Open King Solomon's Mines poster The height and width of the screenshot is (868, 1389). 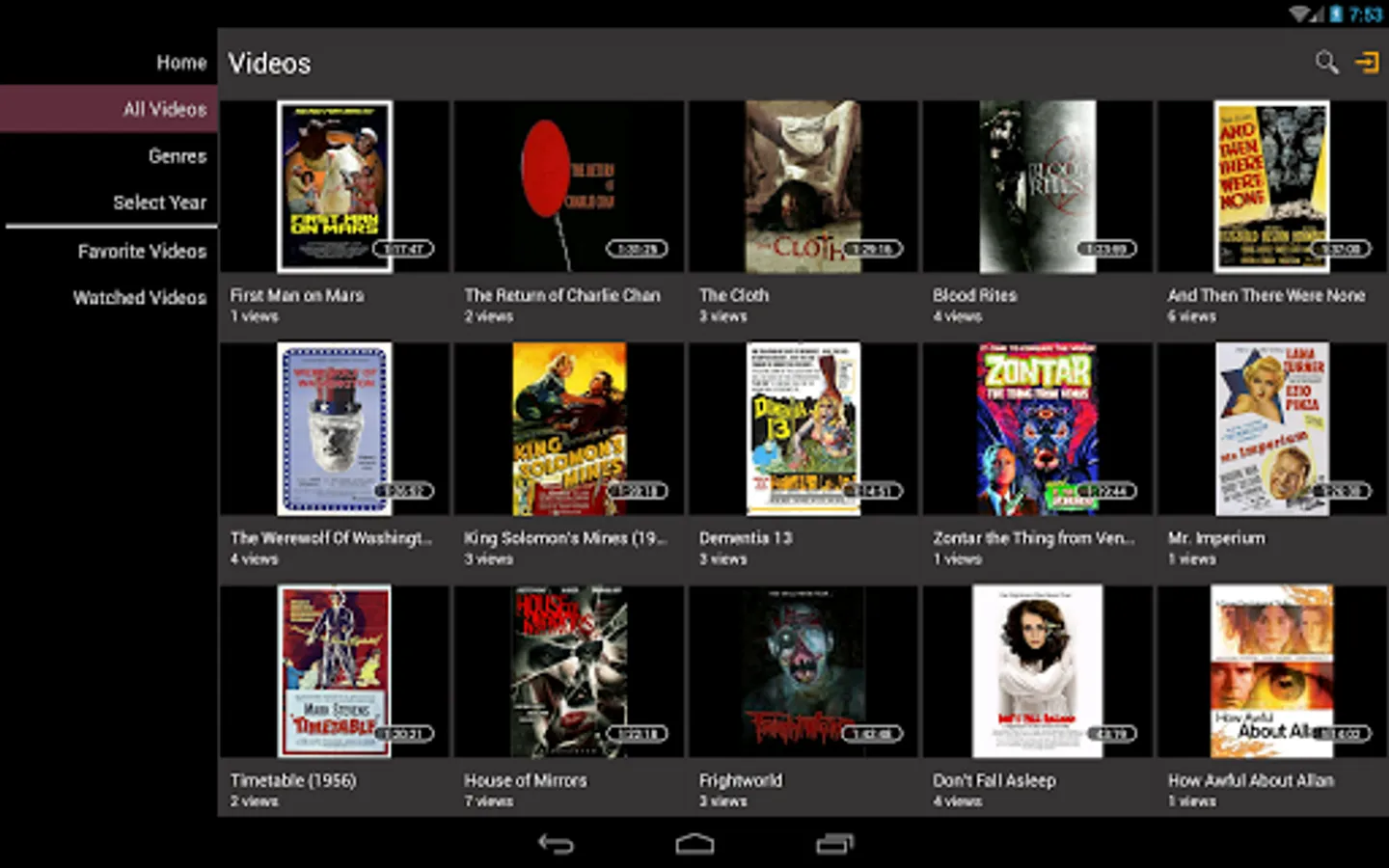tap(569, 428)
